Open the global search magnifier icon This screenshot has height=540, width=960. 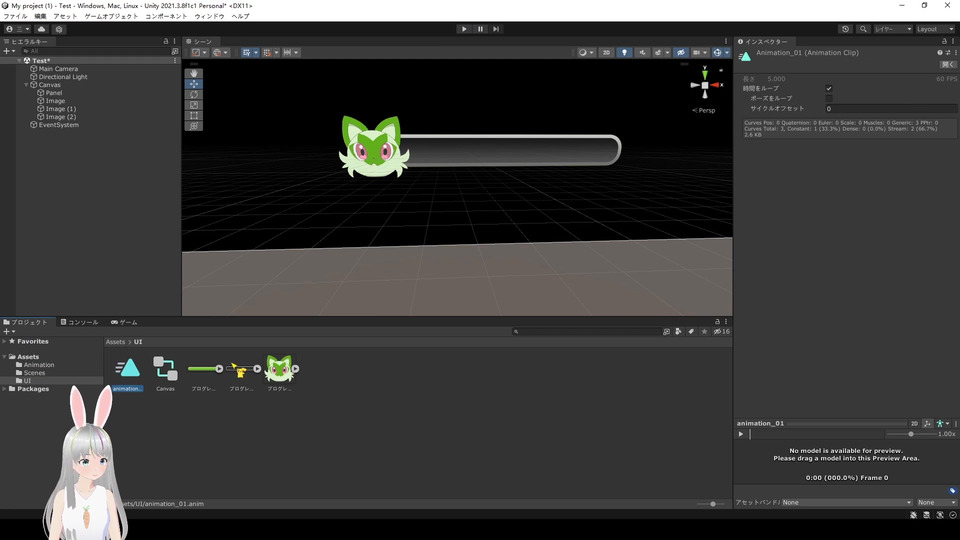pos(863,29)
